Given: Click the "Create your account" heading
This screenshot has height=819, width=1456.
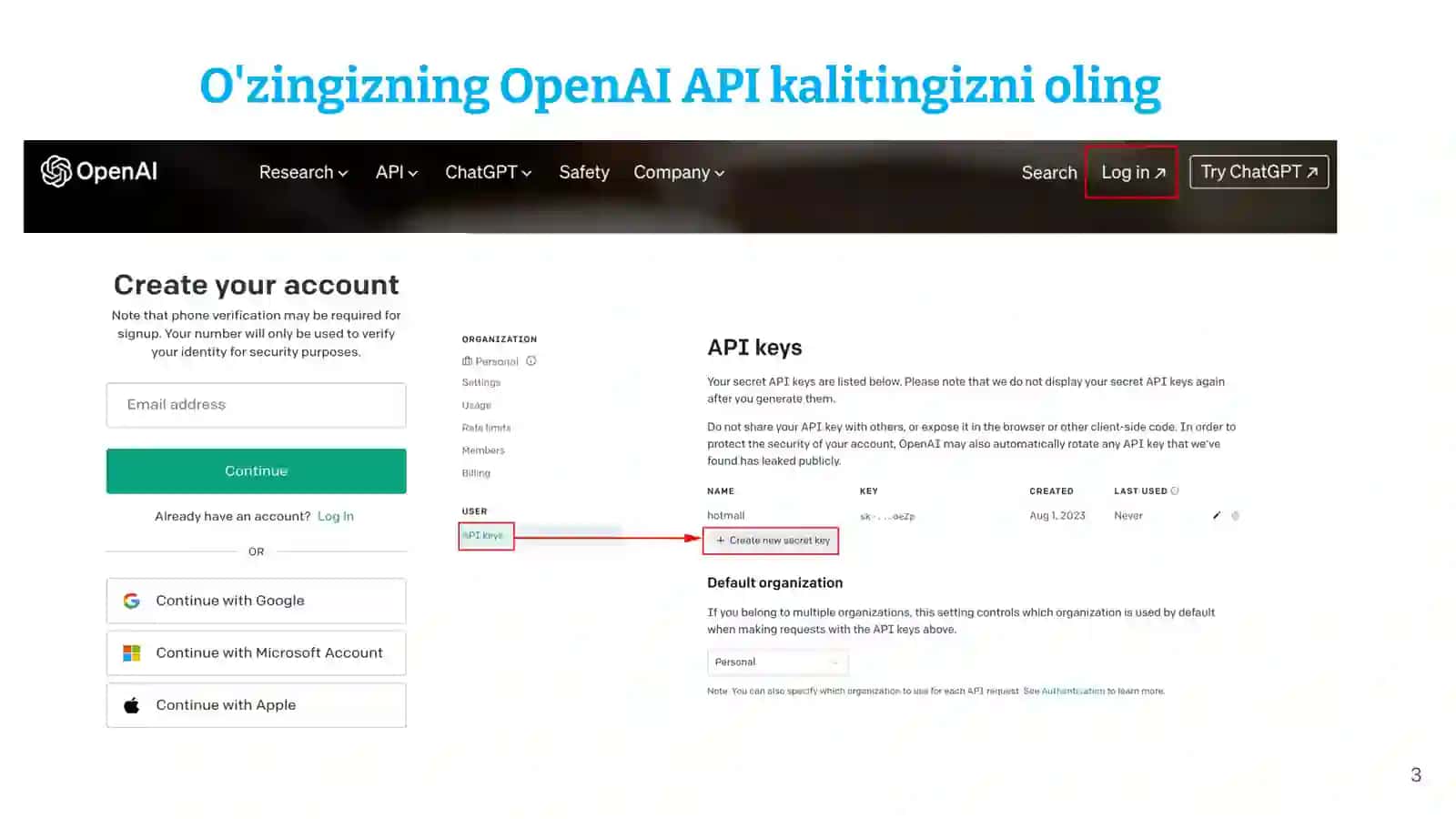Looking at the screenshot, I should pos(256,285).
